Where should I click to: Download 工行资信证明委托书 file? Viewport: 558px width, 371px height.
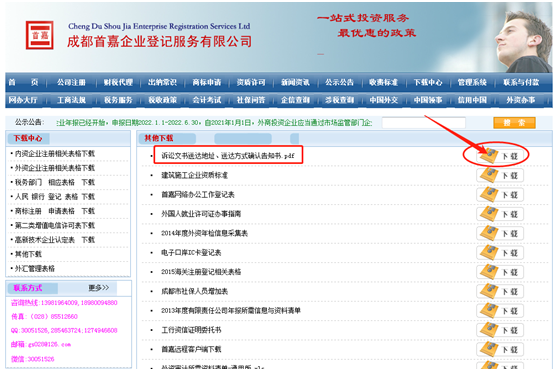click(x=500, y=330)
